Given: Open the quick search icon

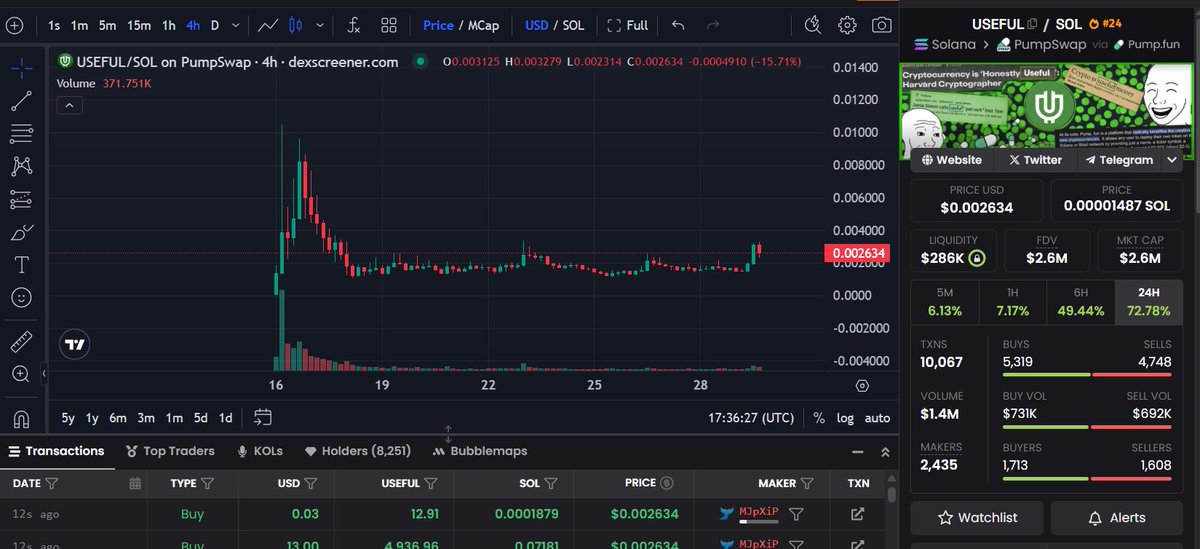Looking at the screenshot, I should (x=813, y=25).
